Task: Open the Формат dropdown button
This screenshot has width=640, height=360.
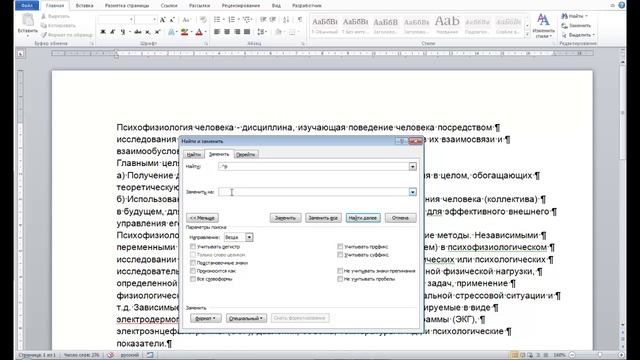Action: pos(205,318)
